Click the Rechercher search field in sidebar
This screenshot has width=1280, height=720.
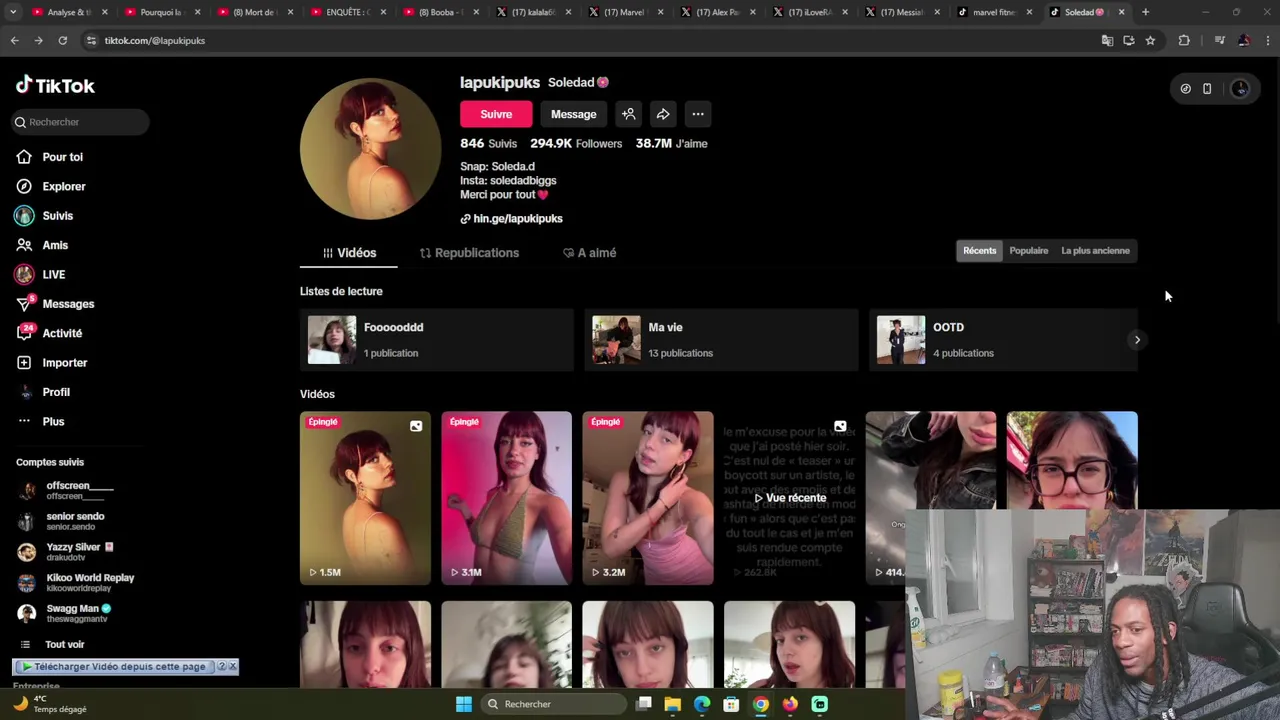tap(80, 122)
